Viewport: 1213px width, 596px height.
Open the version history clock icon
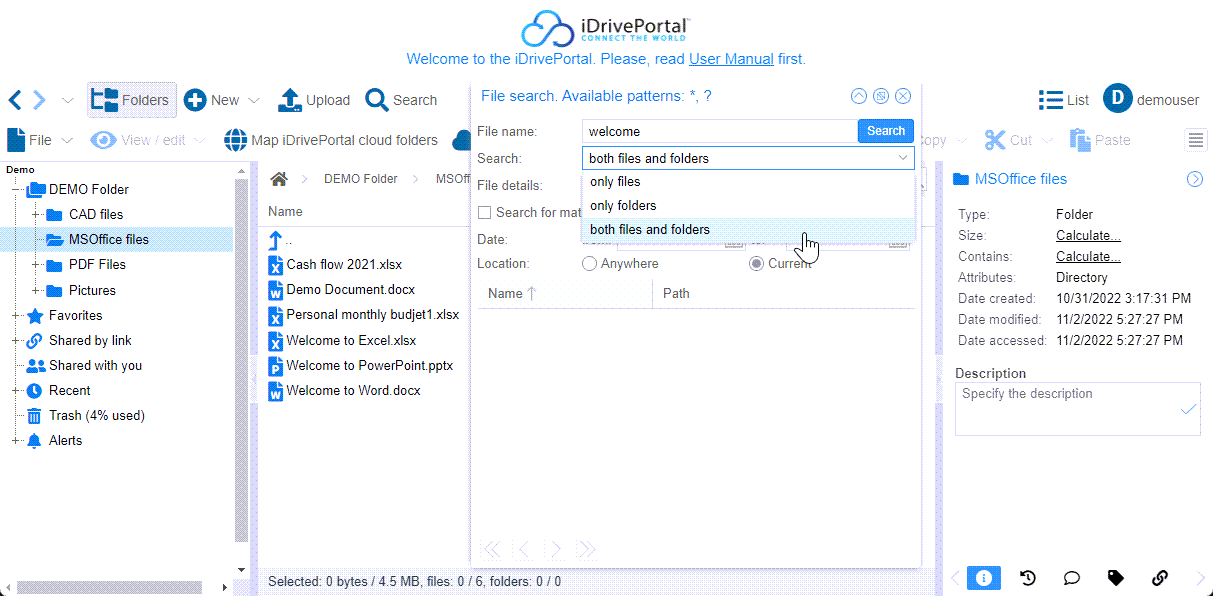click(1027, 577)
